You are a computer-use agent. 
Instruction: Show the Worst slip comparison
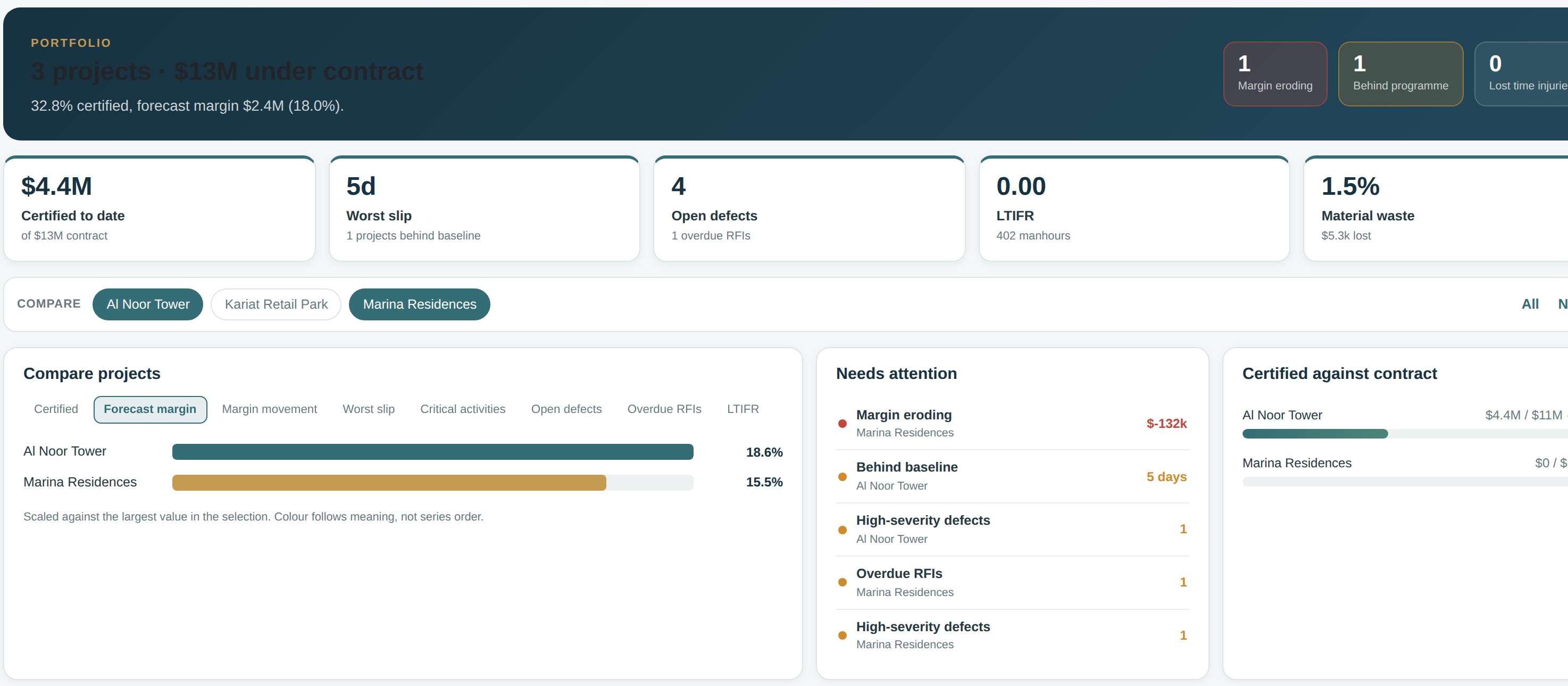368,409
